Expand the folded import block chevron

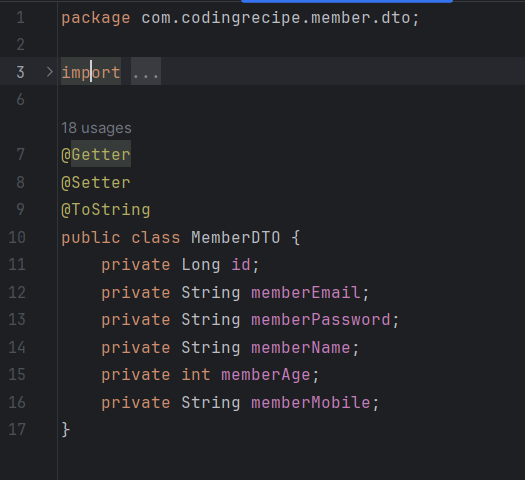(x=50, y=72)
